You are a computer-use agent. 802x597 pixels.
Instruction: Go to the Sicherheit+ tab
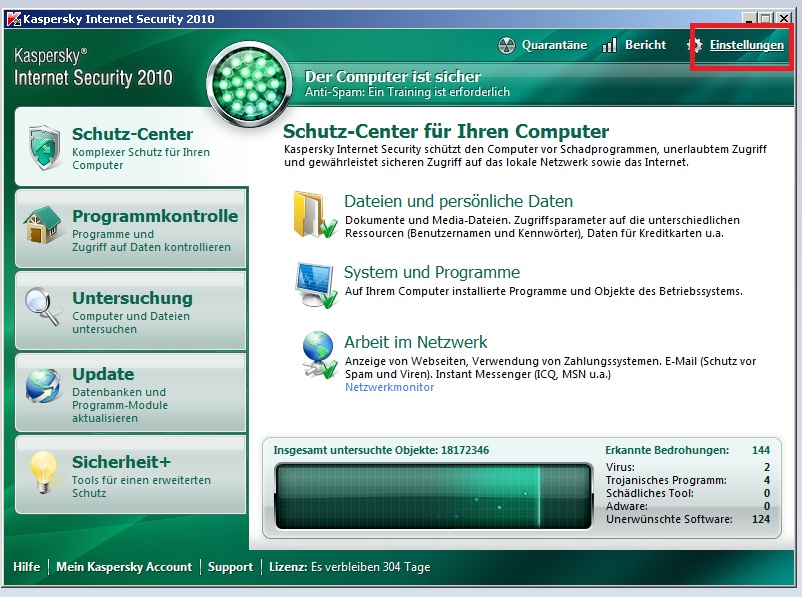tap(130, 476)
